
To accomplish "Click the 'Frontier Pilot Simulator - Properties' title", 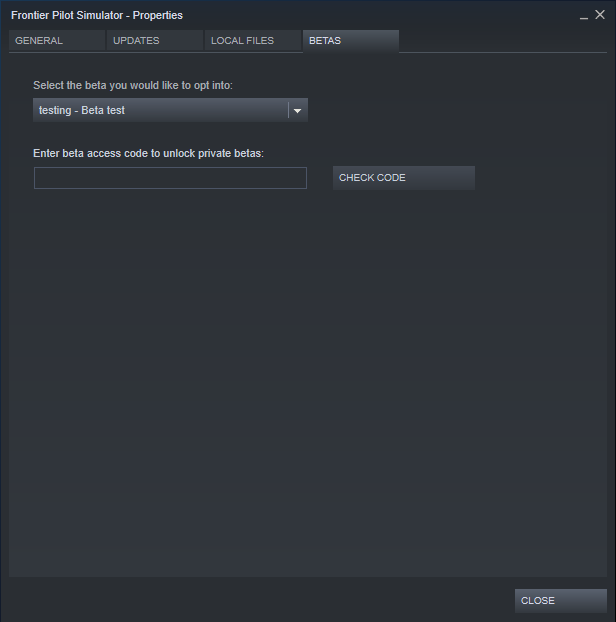I will pyautogui.click(x=97, y=15).
